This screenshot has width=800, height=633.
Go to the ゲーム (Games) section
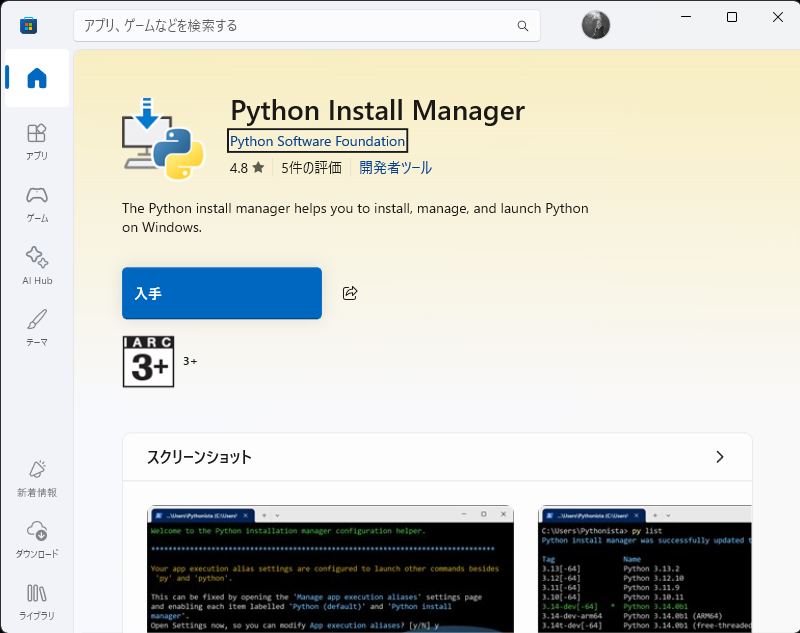(37, 204)
